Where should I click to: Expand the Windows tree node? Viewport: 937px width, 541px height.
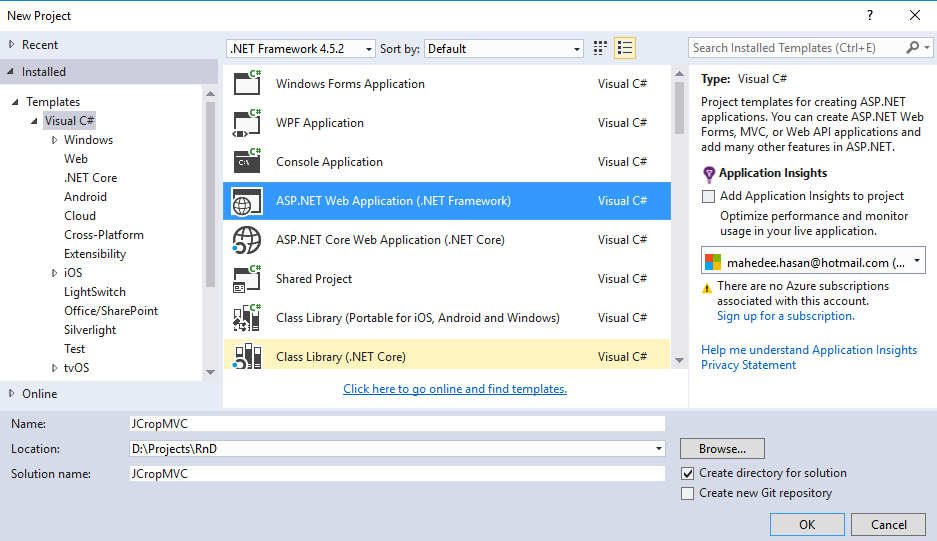pos(54,140)
